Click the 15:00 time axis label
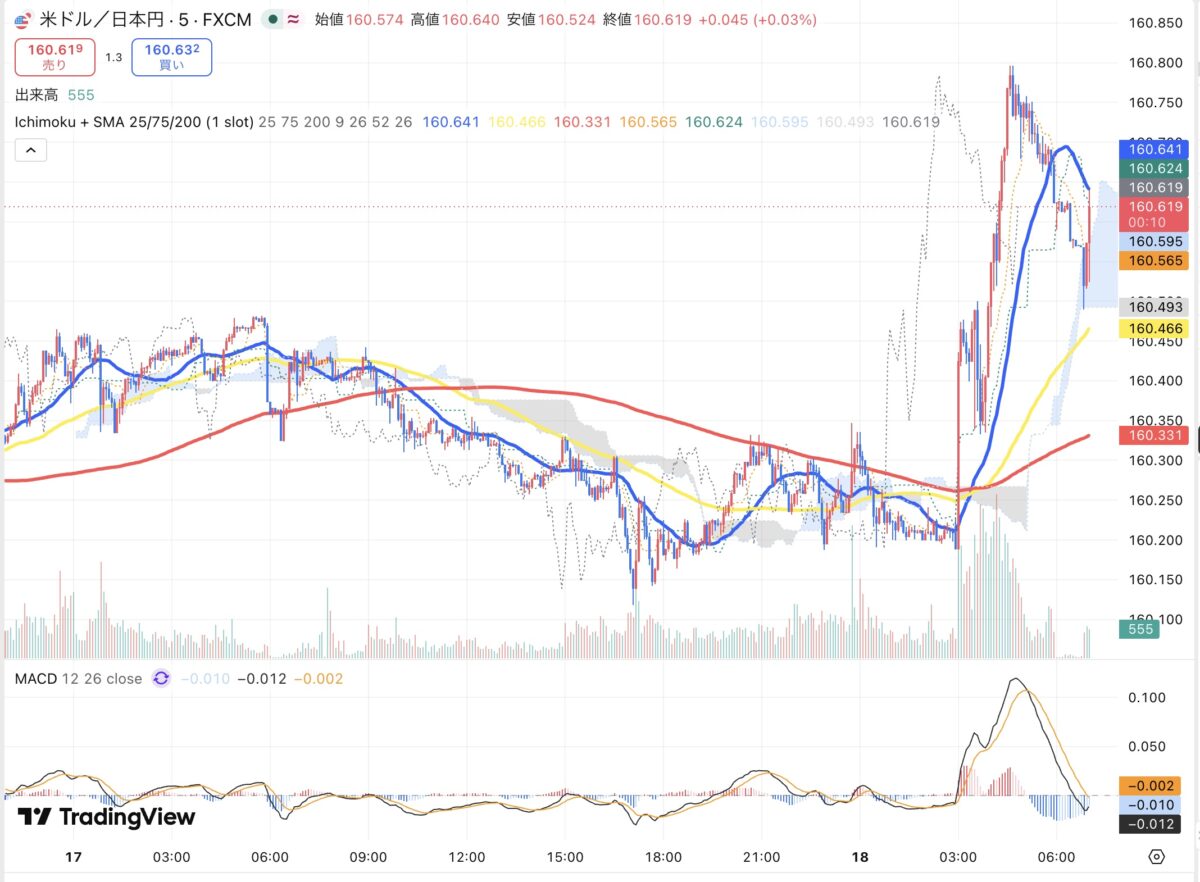Viewport: 1200px width, 882px height. coord(566,857)
